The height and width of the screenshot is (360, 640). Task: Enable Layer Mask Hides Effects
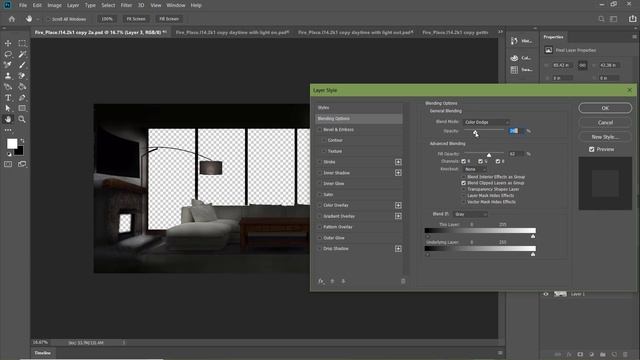(463, 196)
